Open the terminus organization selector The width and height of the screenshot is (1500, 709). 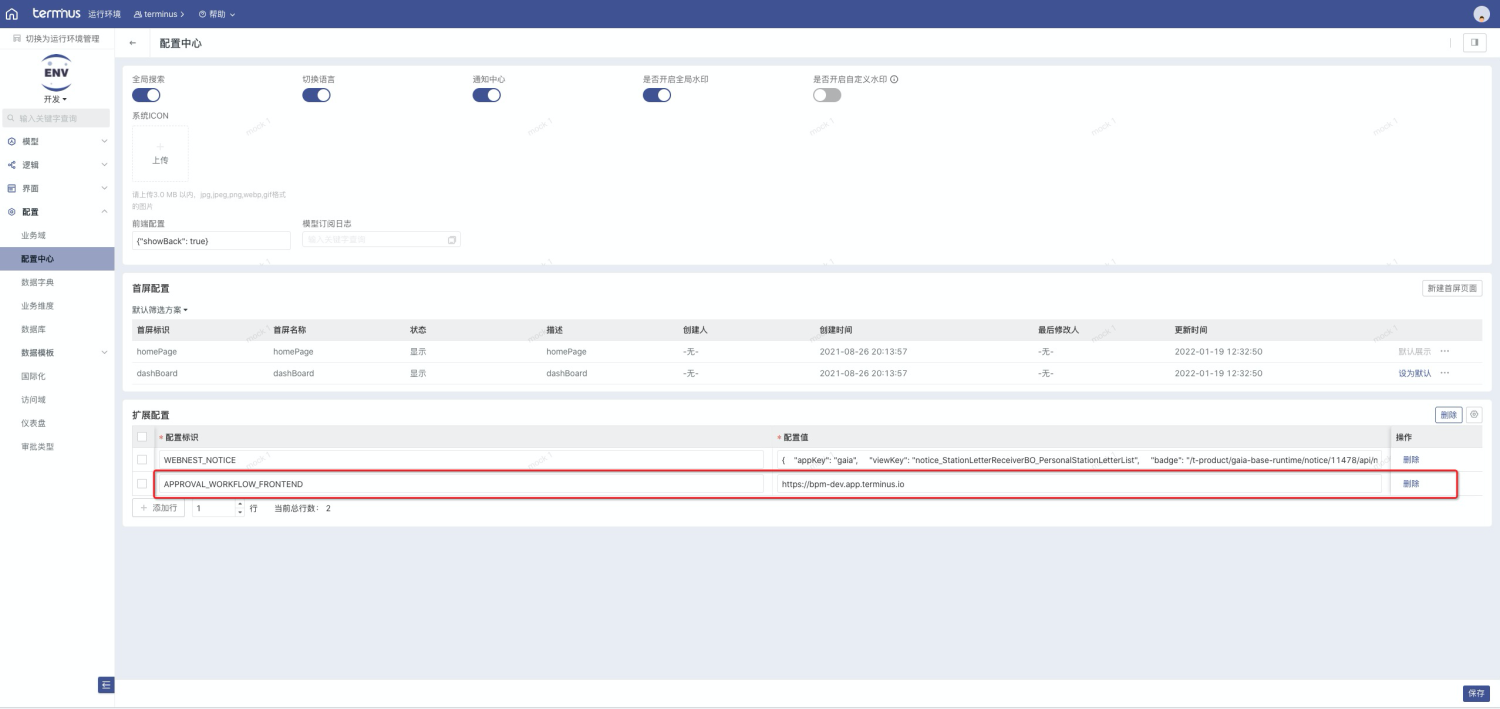pyautogui.click(x=158, y=14)
